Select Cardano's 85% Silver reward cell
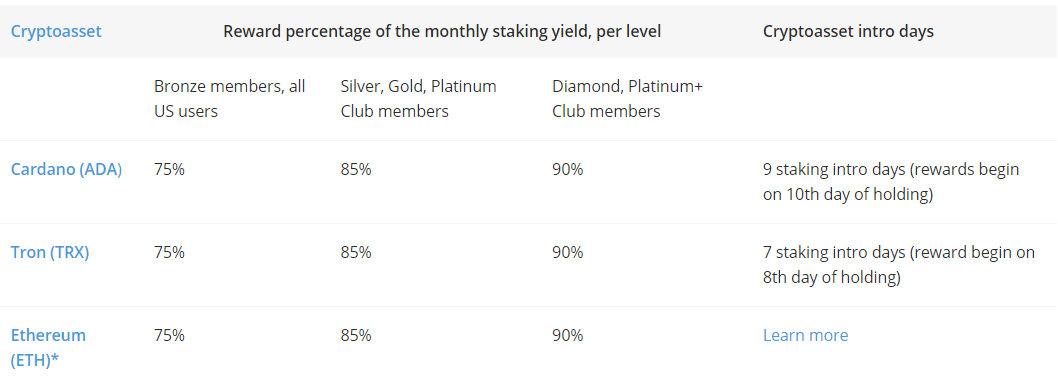Image resolution: width=1058 pixels, height=388 pixels. pyautogui.click(x=356, y=169)
